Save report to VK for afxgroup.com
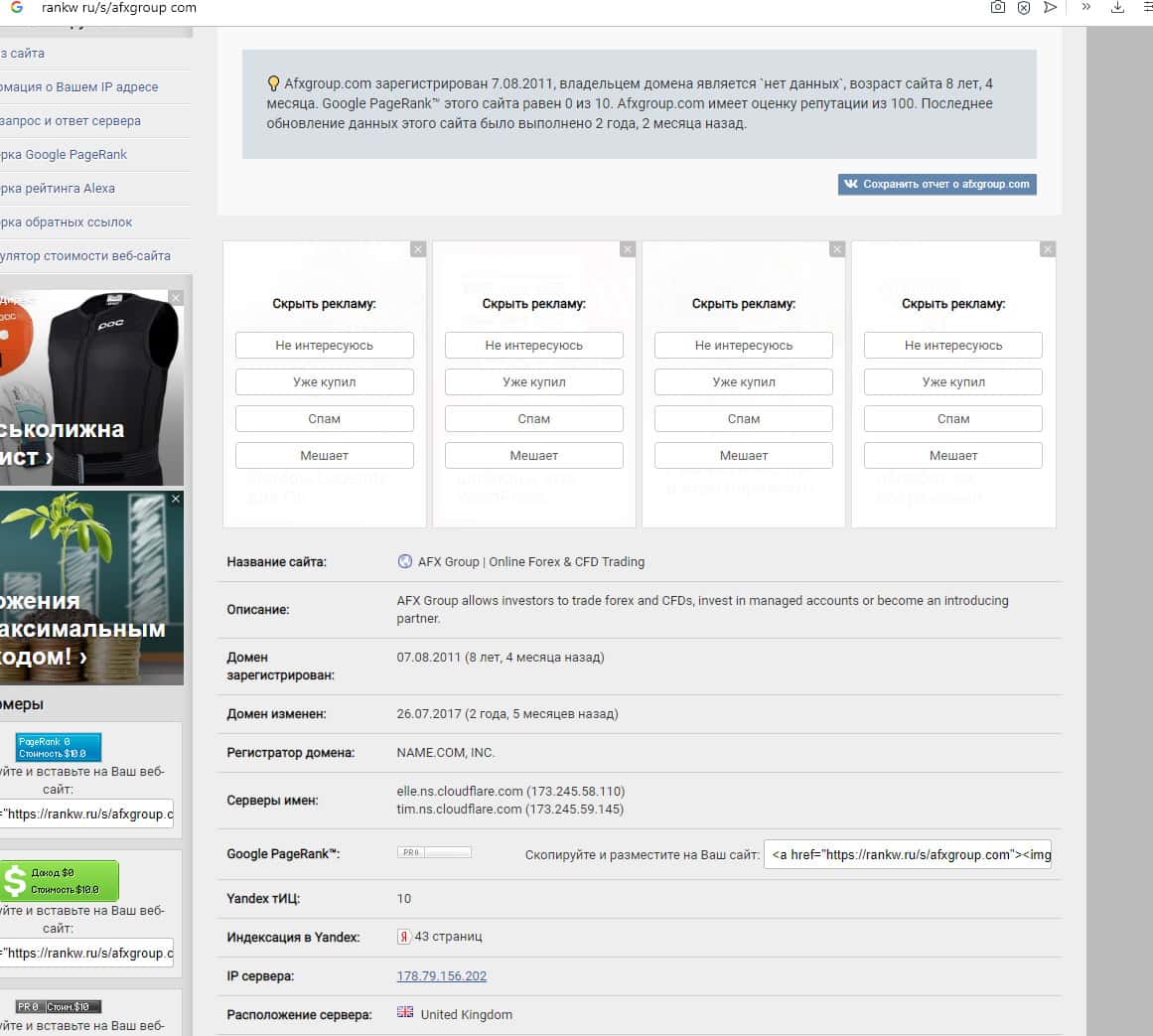Screen dimensions: 1153x1036 [937, 185]
